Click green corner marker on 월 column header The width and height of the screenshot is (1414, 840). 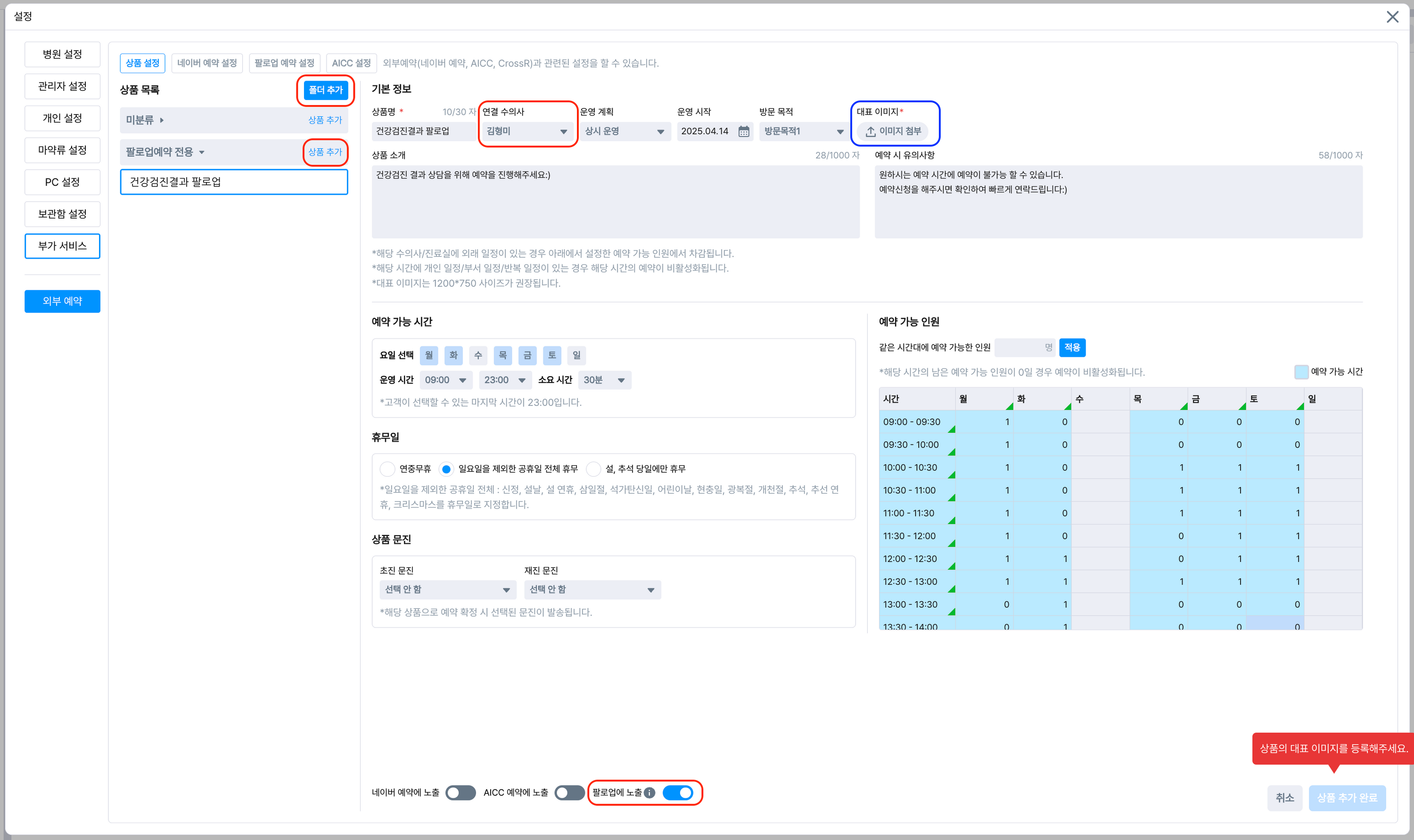click(1010, 406)
